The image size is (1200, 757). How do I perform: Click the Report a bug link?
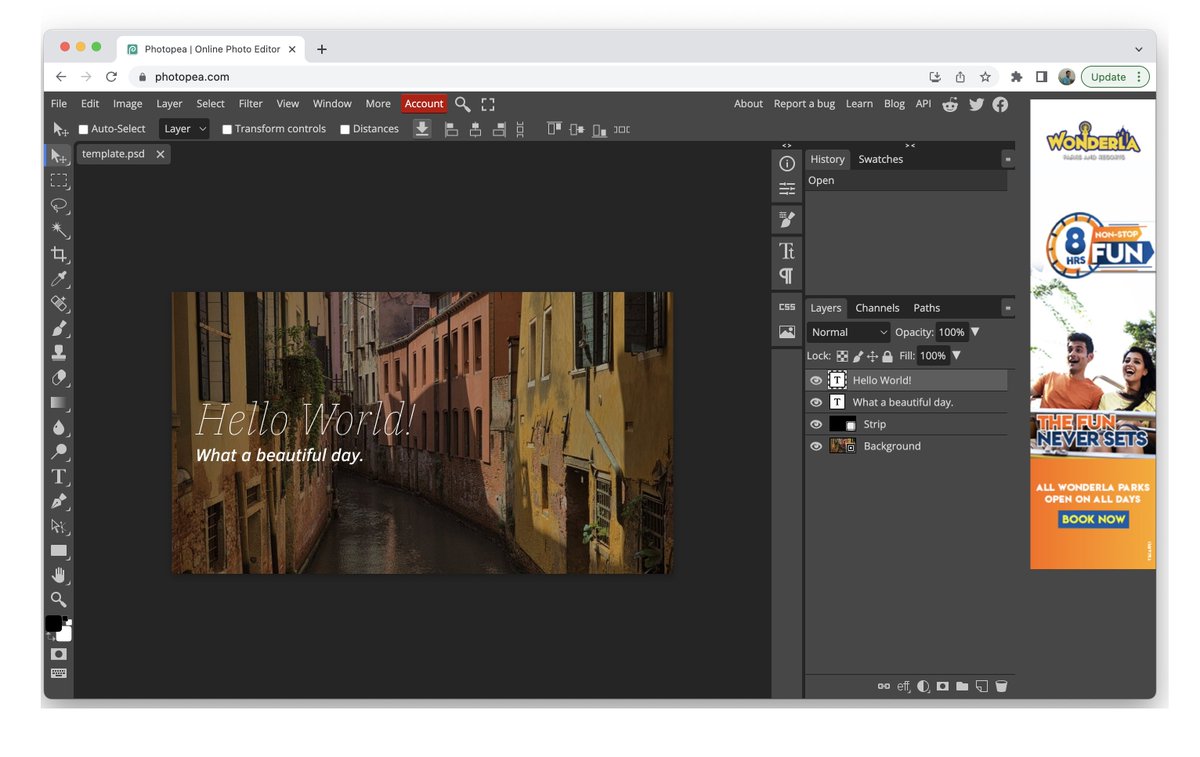(x=804, y=104)
